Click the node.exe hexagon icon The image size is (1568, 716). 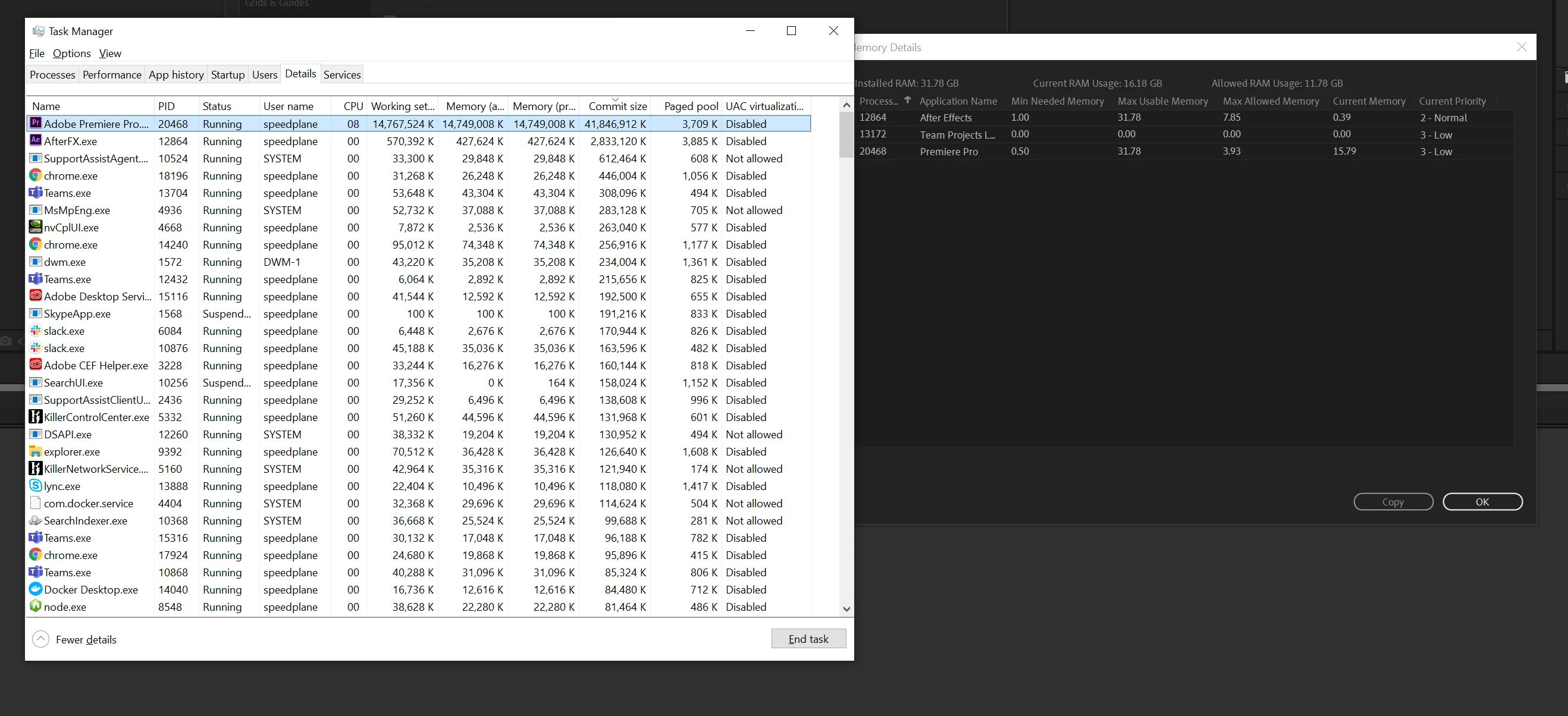[x=35, y=607]
